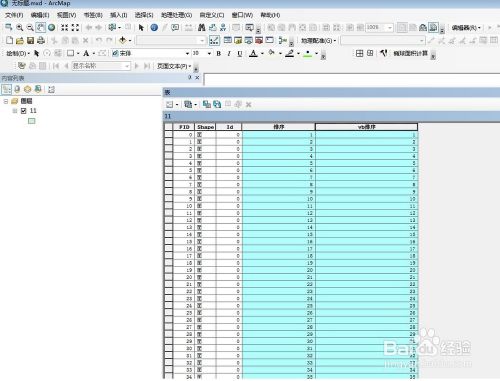
Task: Toggle visibility checkbox of layer 11
Action: (23, 111)
